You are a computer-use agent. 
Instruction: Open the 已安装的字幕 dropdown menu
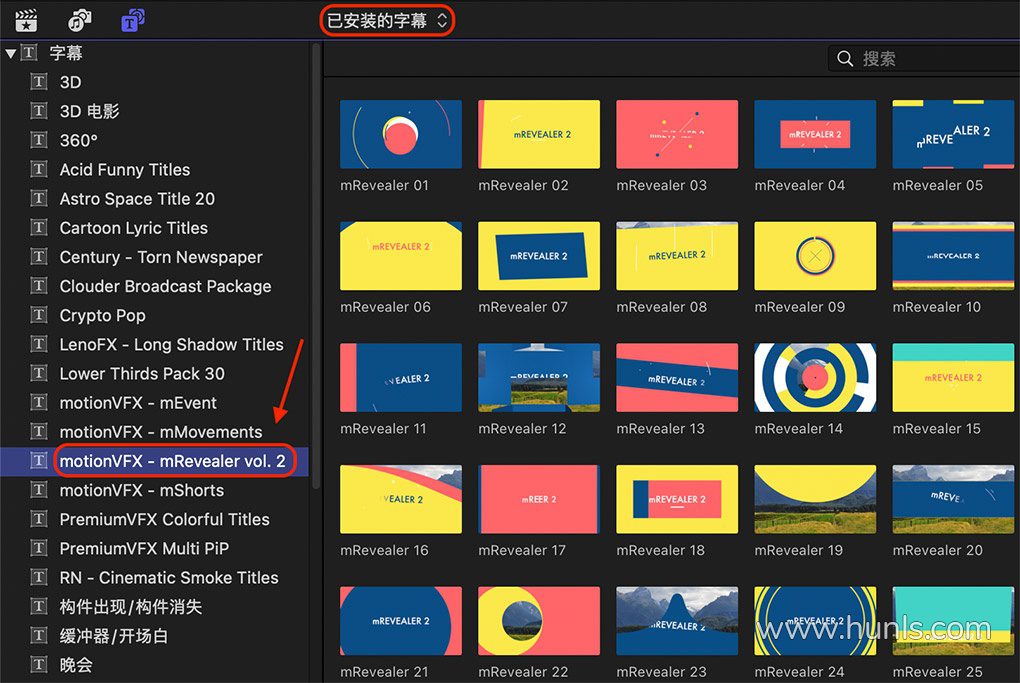point(387,20)
